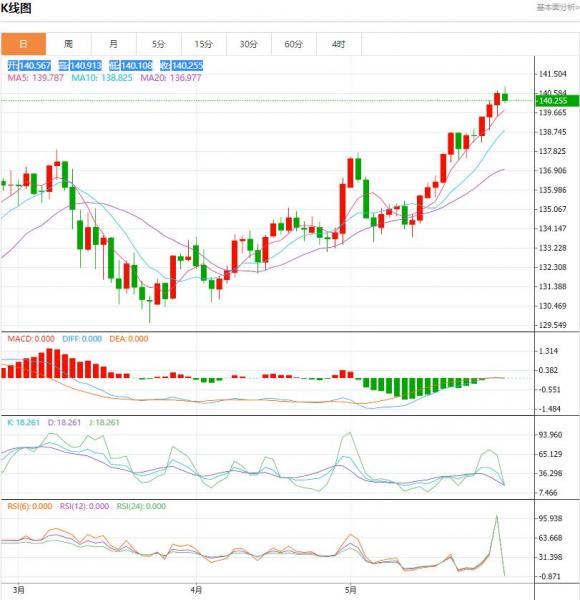Select the 30分 timeframe tab

click(249, 44)
